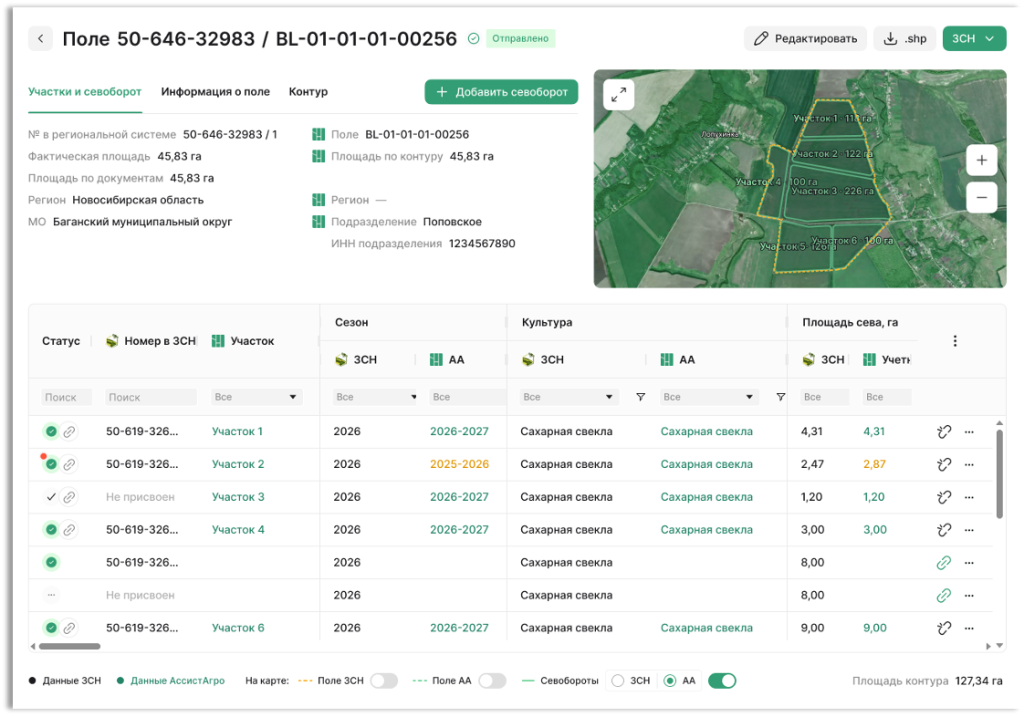Image resolution: width=1024 pixels, height=717 pixels.
Task: Open Участок filter dropdown
Action: pos(256,397)
